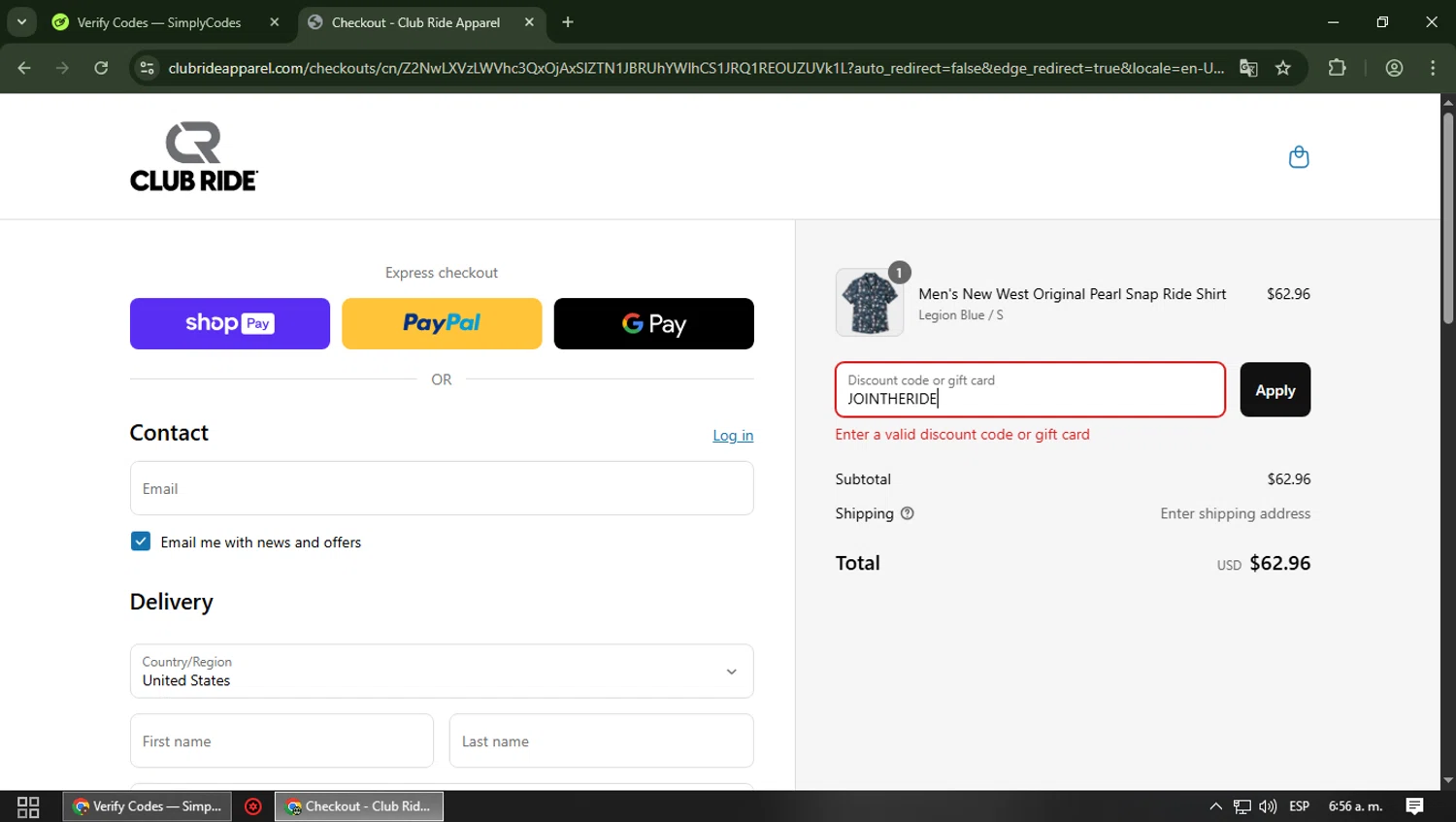Image resolution: width=1456 pixels, height=822 pixels.
Task: Click the Subtotal label
Action: 863,479
